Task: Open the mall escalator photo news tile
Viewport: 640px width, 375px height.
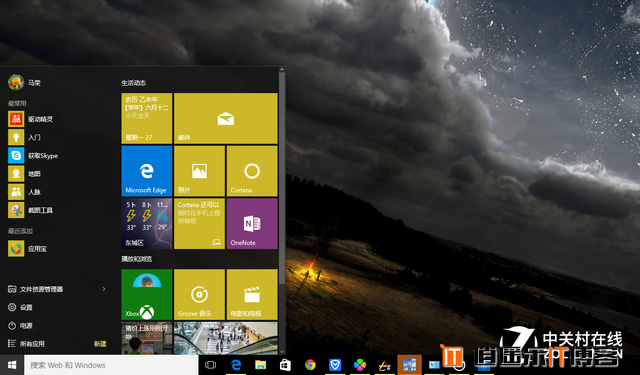Action: (x=226, y=338)
